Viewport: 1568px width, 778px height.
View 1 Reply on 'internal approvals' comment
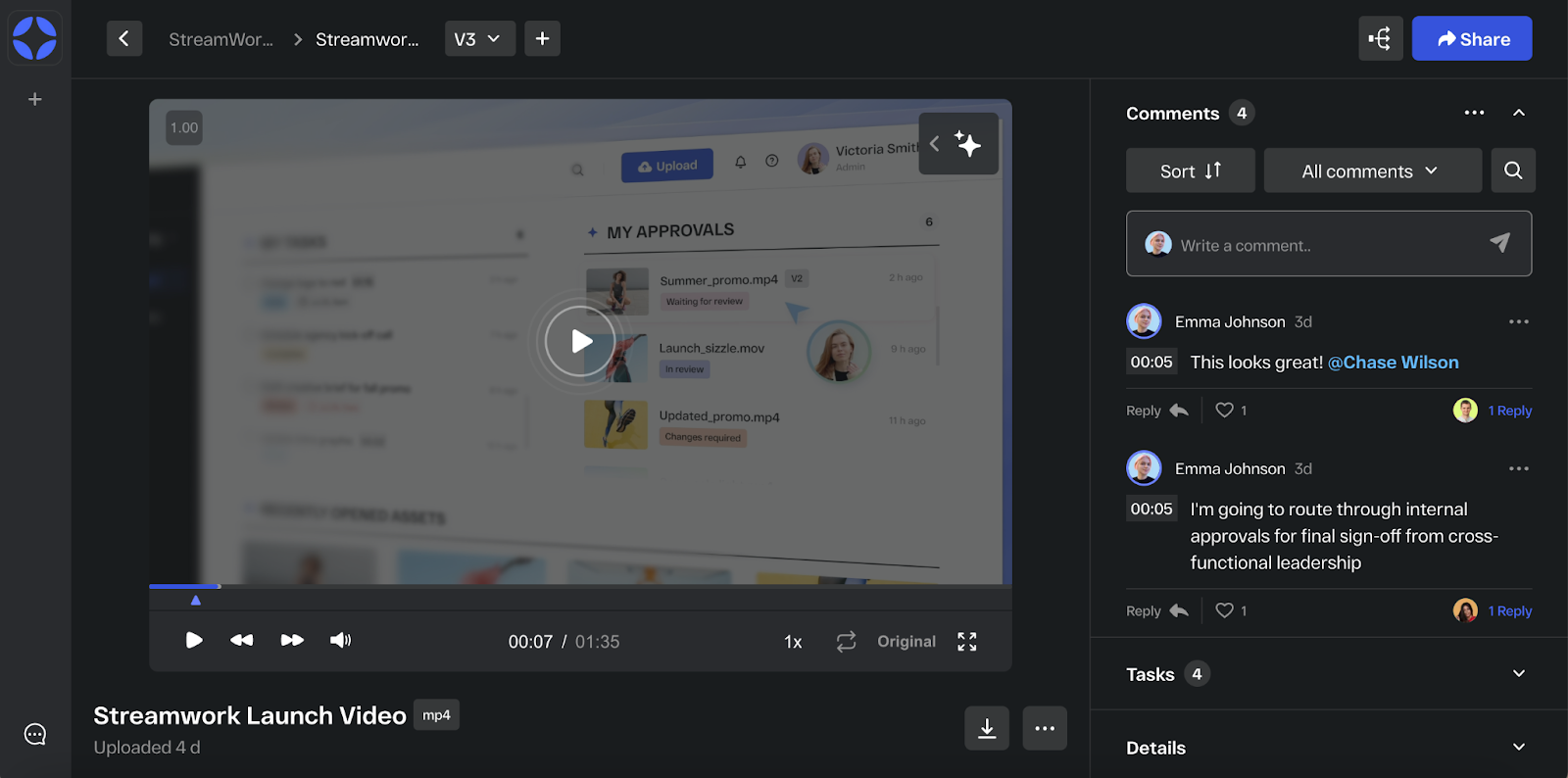[1510, 610]
